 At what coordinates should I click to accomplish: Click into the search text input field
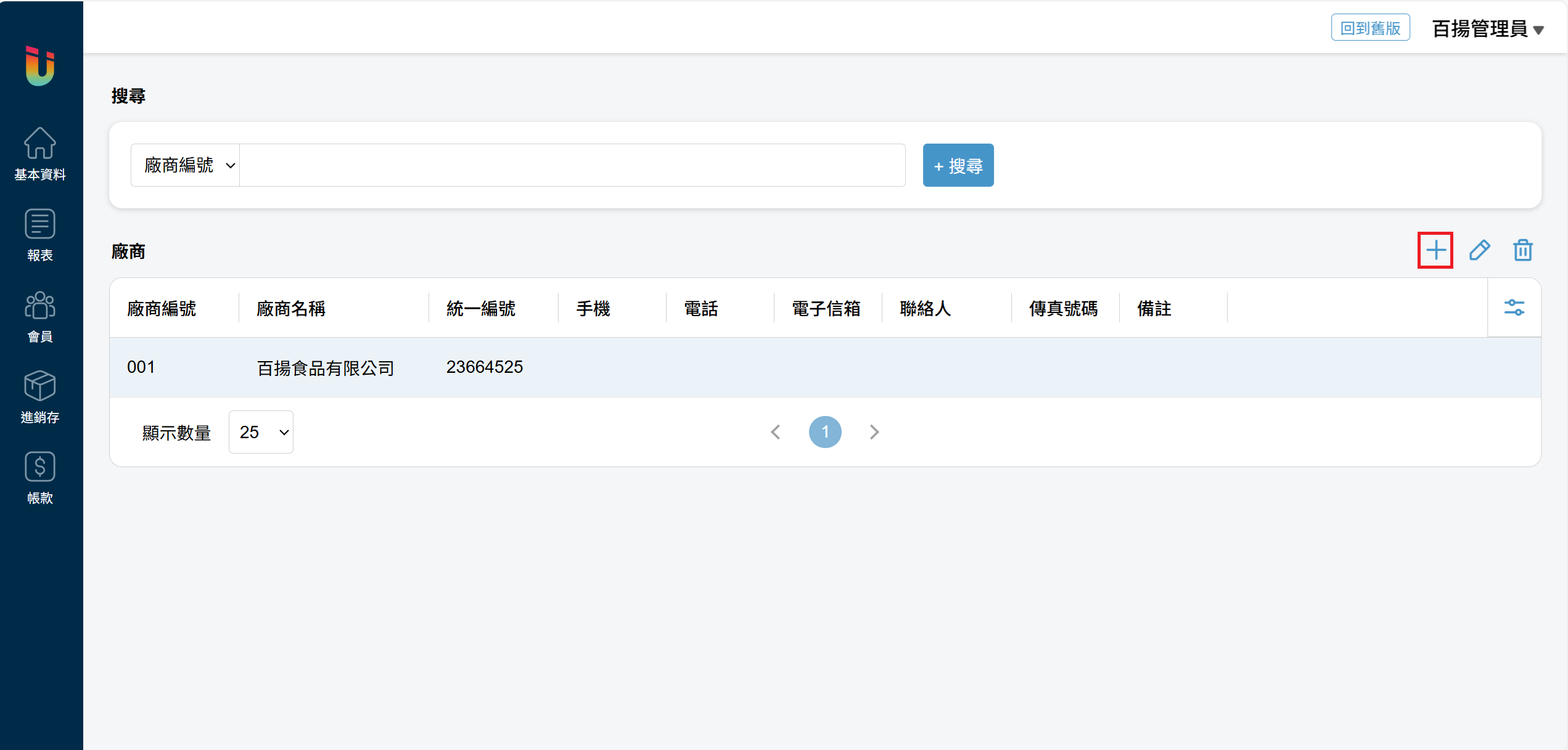(572, 165)
